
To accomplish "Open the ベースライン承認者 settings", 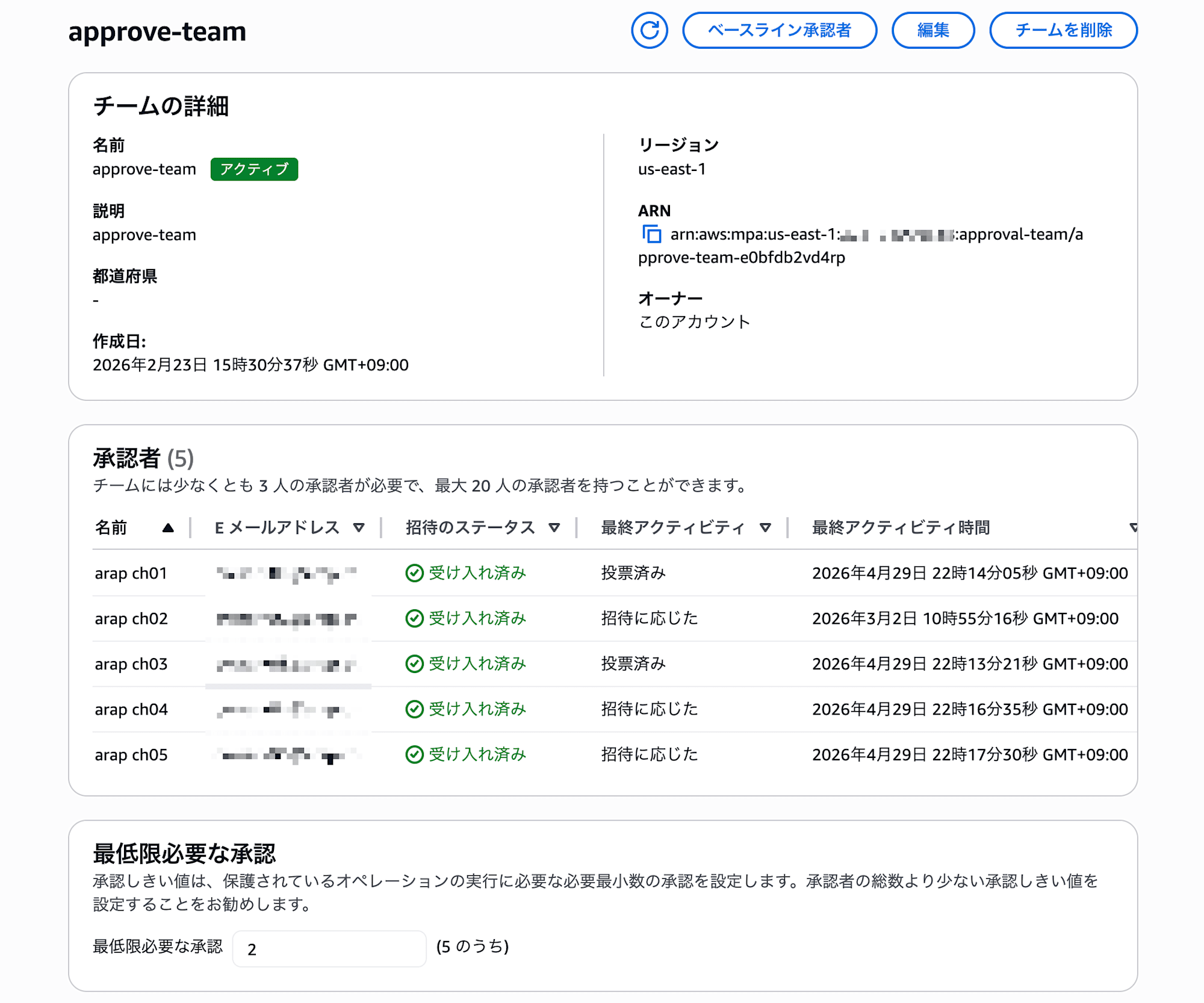I will click(780, 30).
